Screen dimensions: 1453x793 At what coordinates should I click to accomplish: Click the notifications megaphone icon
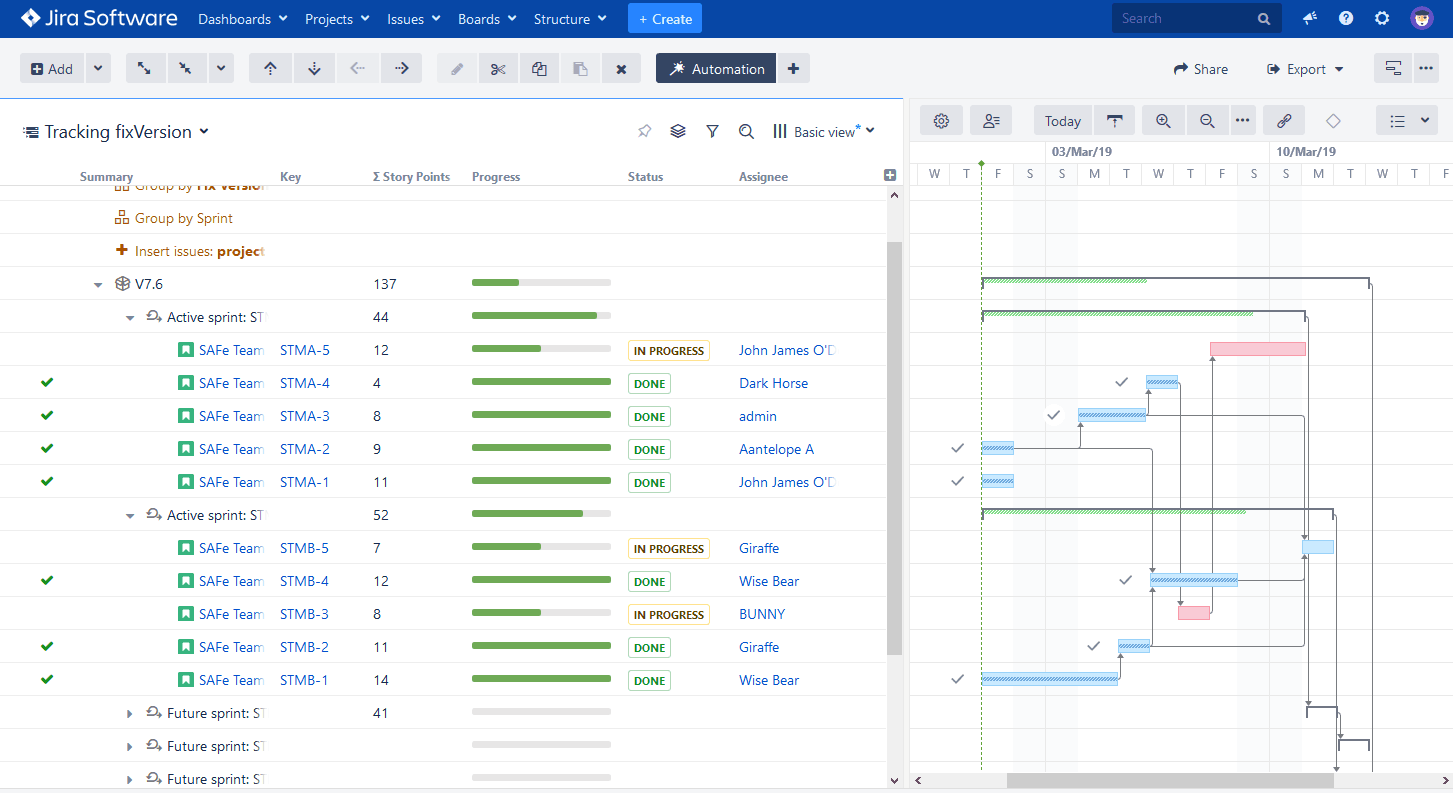coord(1310,19)
